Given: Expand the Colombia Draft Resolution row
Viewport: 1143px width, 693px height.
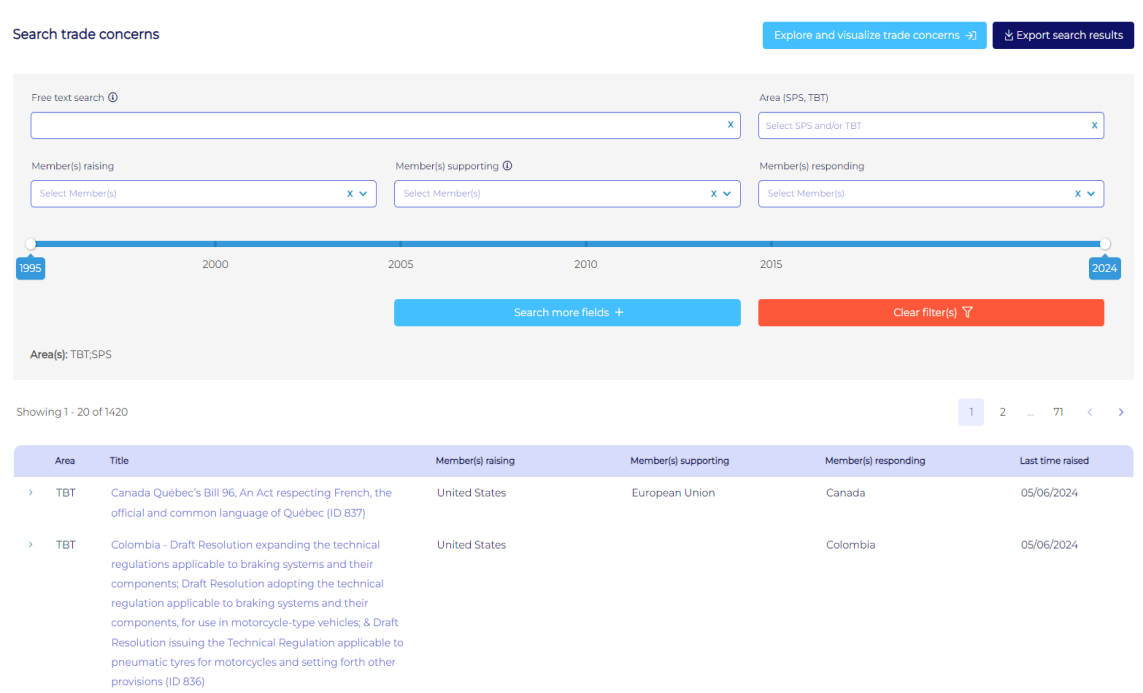Looking at the screenshot, I should pyautogui.click(x=31, y=544).
